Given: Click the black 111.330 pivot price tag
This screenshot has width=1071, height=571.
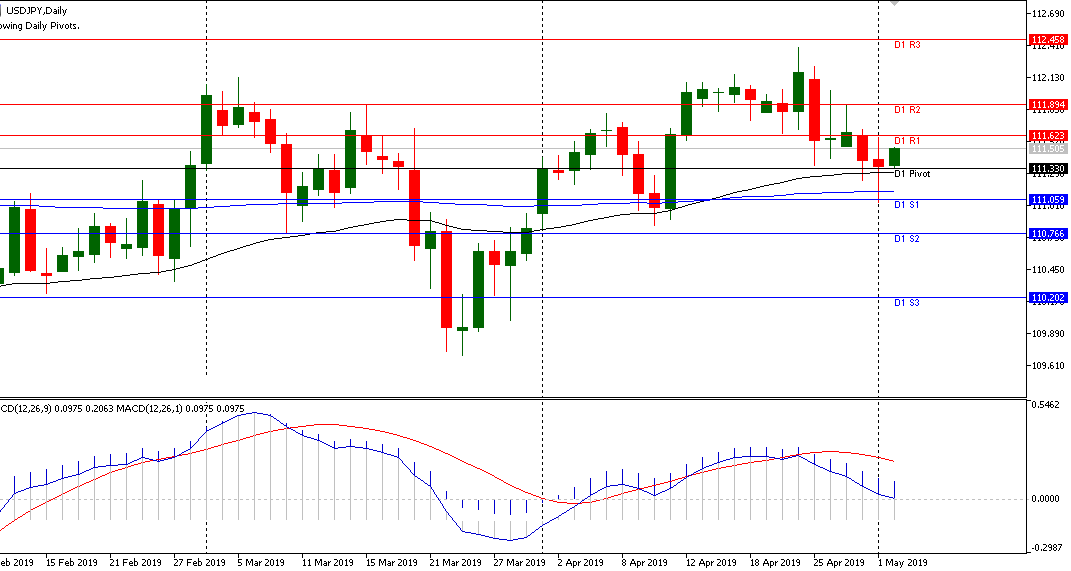Looking at the screenshot, I should point(1048,169).
